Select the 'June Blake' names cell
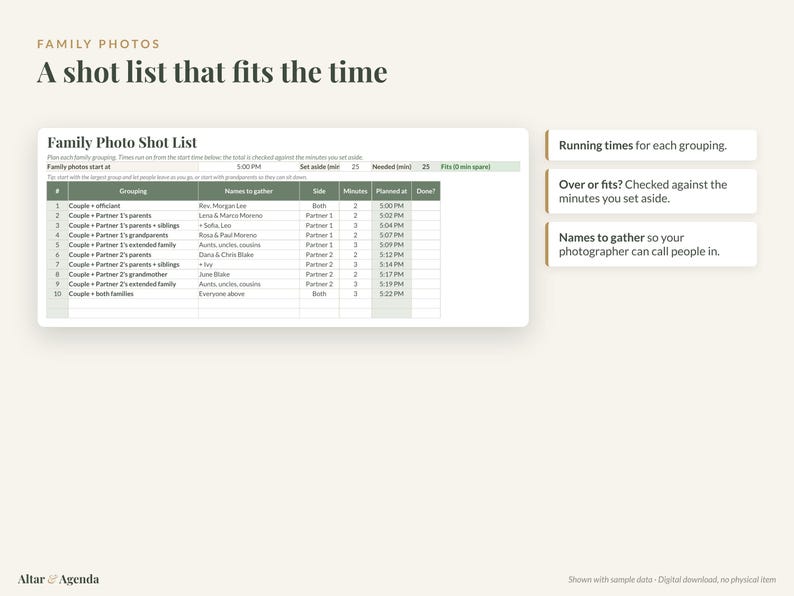794x596 pixels. 249,274
